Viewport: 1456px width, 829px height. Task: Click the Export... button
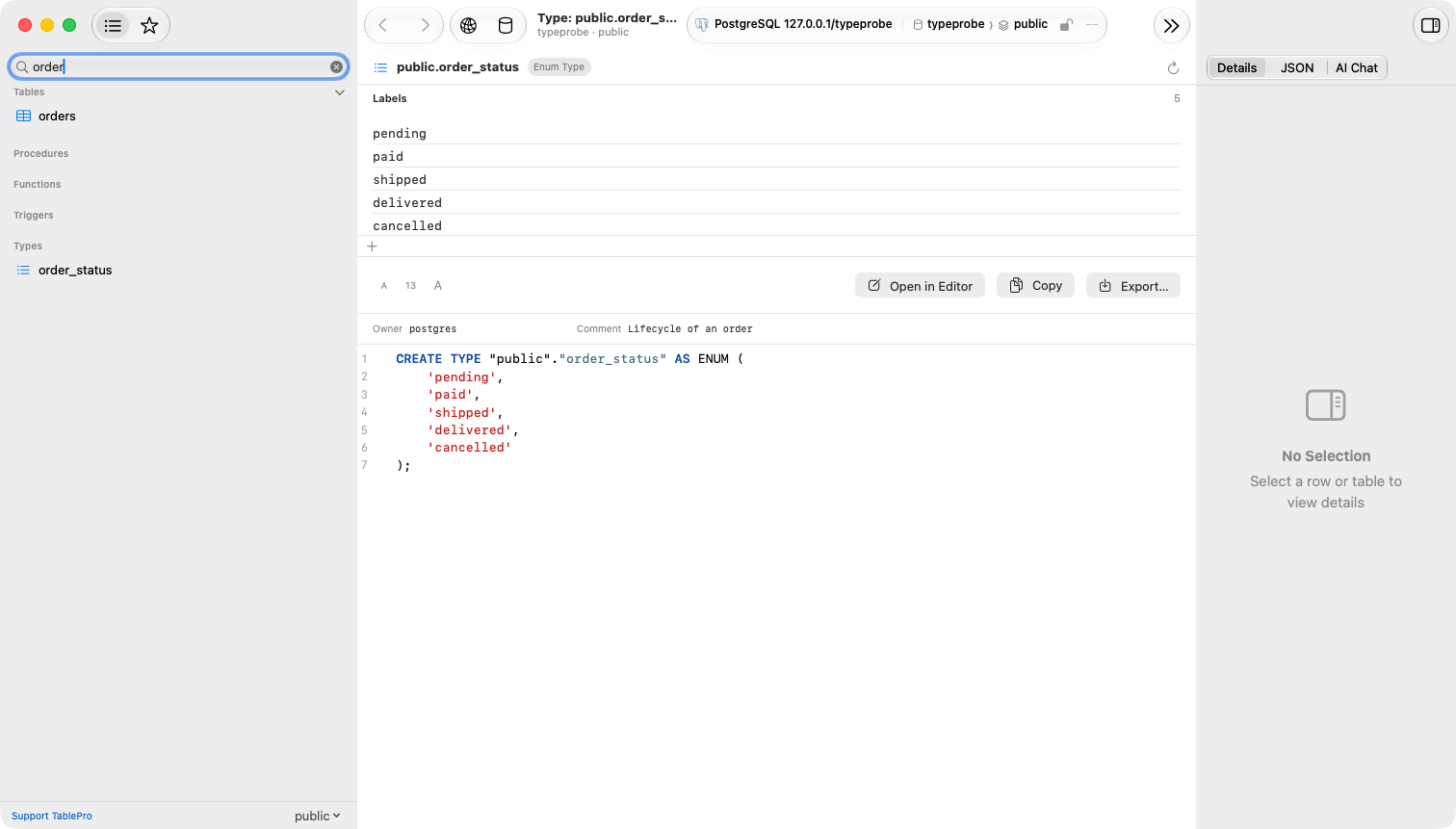point(1132,286)
